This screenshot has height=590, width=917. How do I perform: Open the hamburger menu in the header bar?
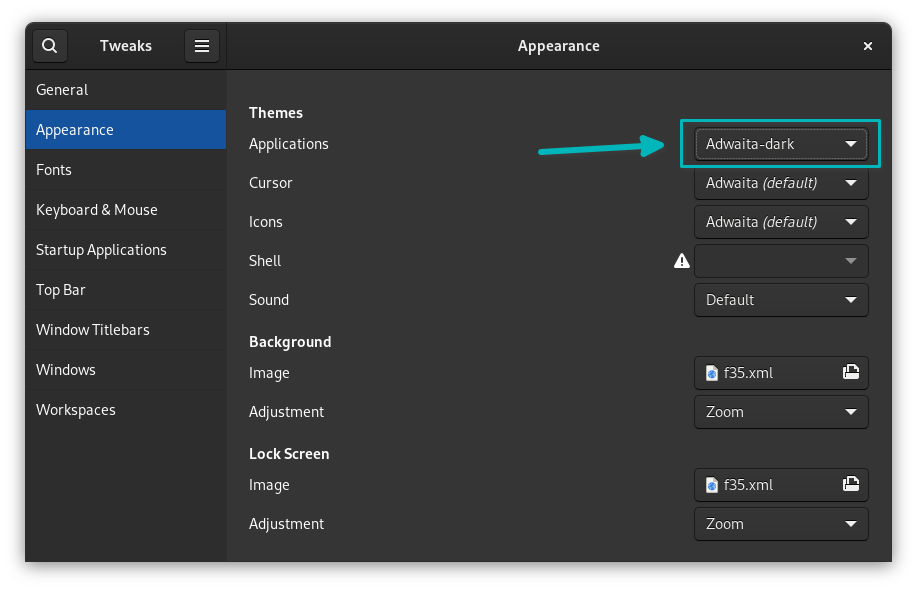tap(201, 45)
